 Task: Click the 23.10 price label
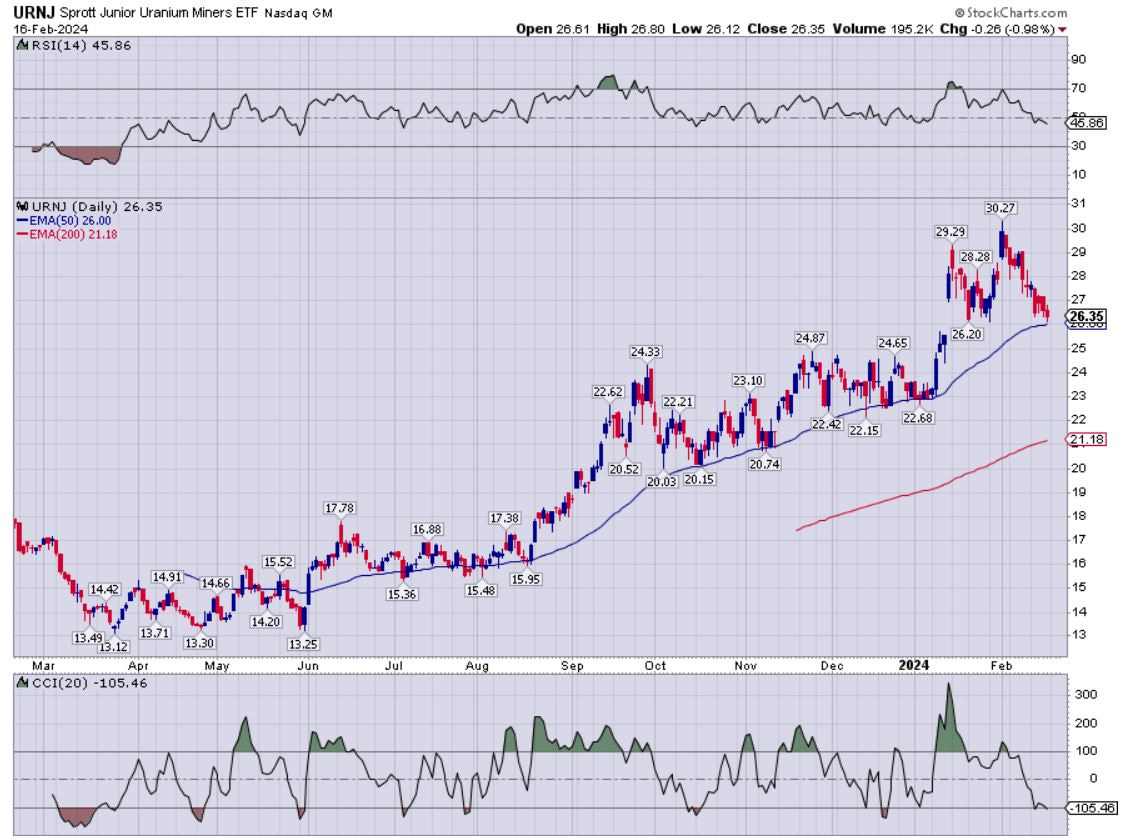coord(748,380)
